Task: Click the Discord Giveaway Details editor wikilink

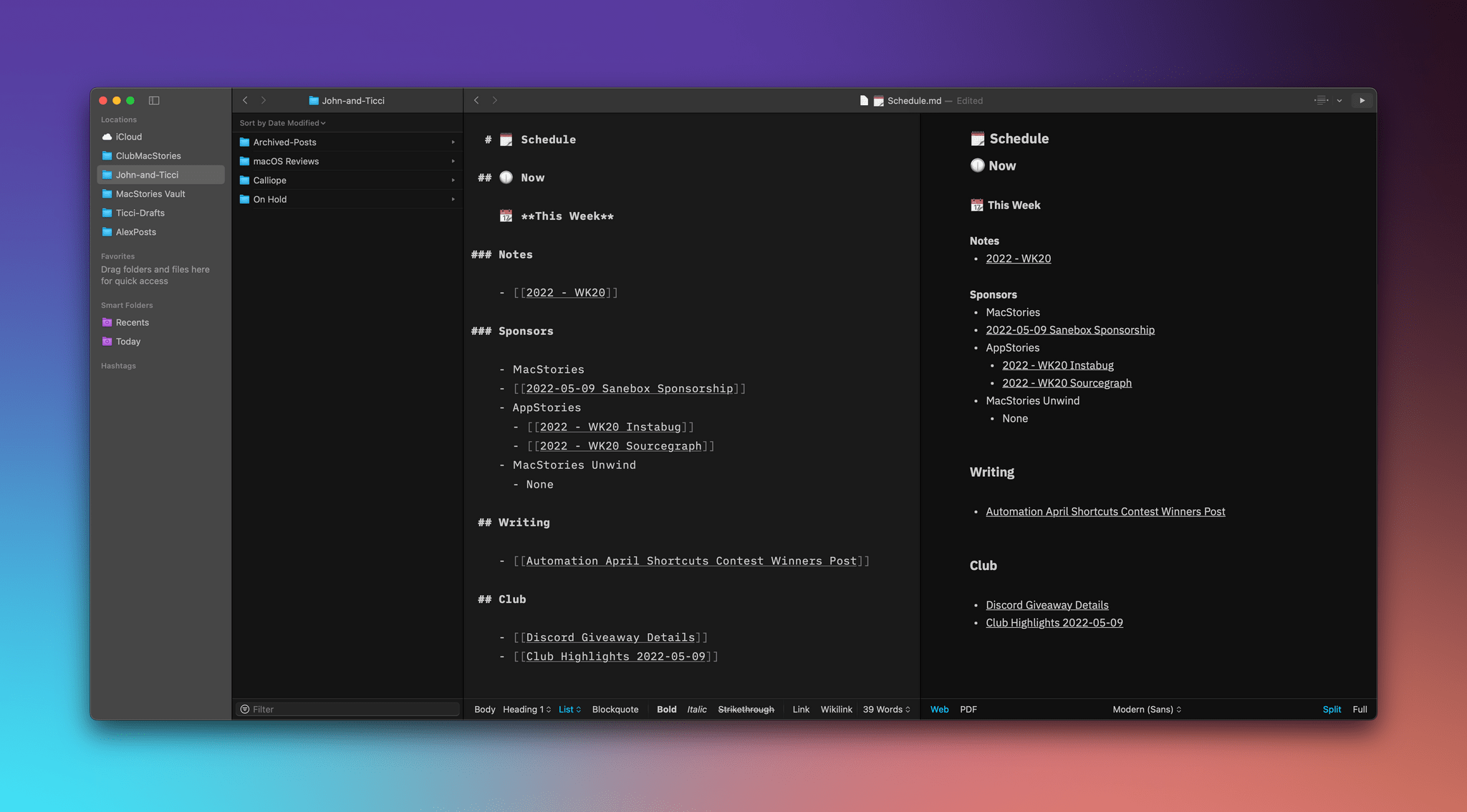Action: (610, 637)
